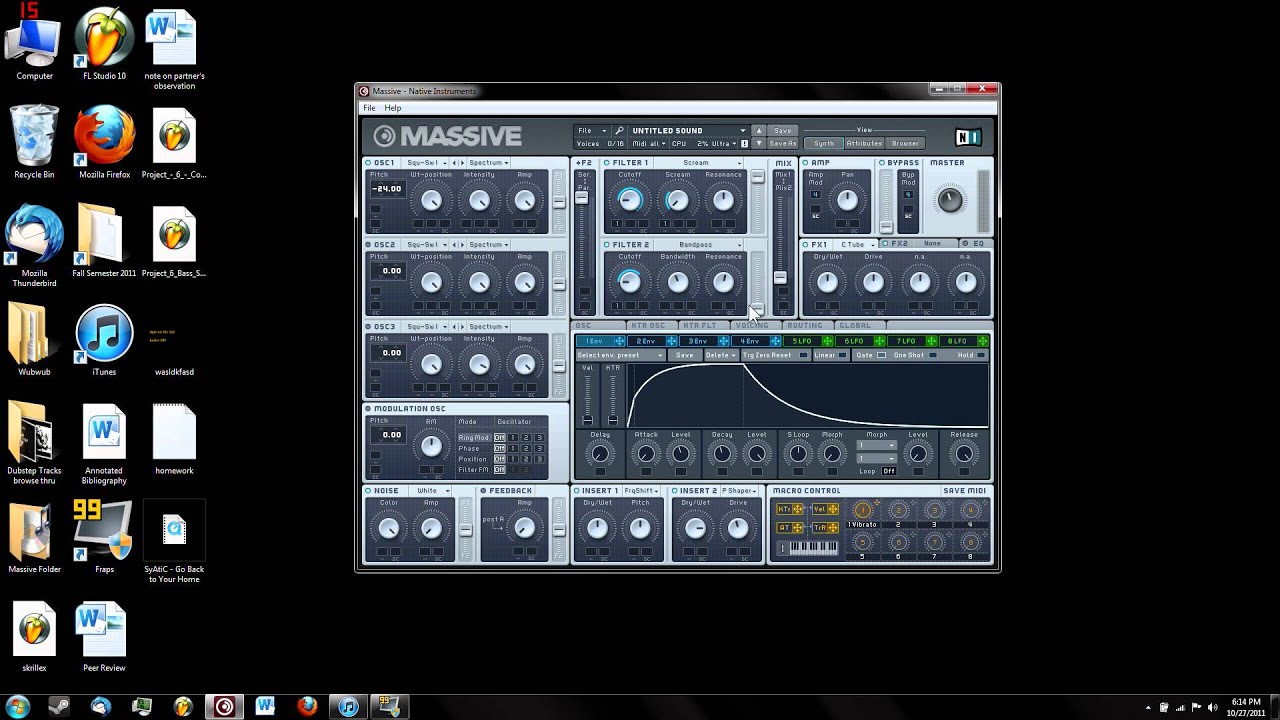This screenshot has height=720, width=1280.
Task: Grab the 2 Env modulation drag handle
Action: tap(672, 342)
